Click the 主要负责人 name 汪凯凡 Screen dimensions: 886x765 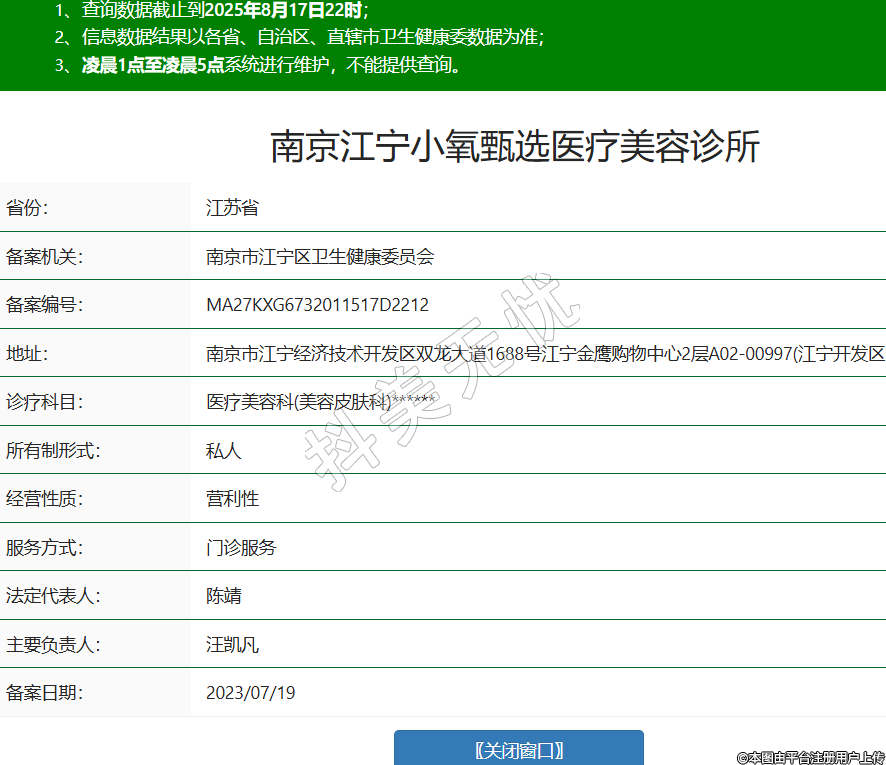pos(232,644)
